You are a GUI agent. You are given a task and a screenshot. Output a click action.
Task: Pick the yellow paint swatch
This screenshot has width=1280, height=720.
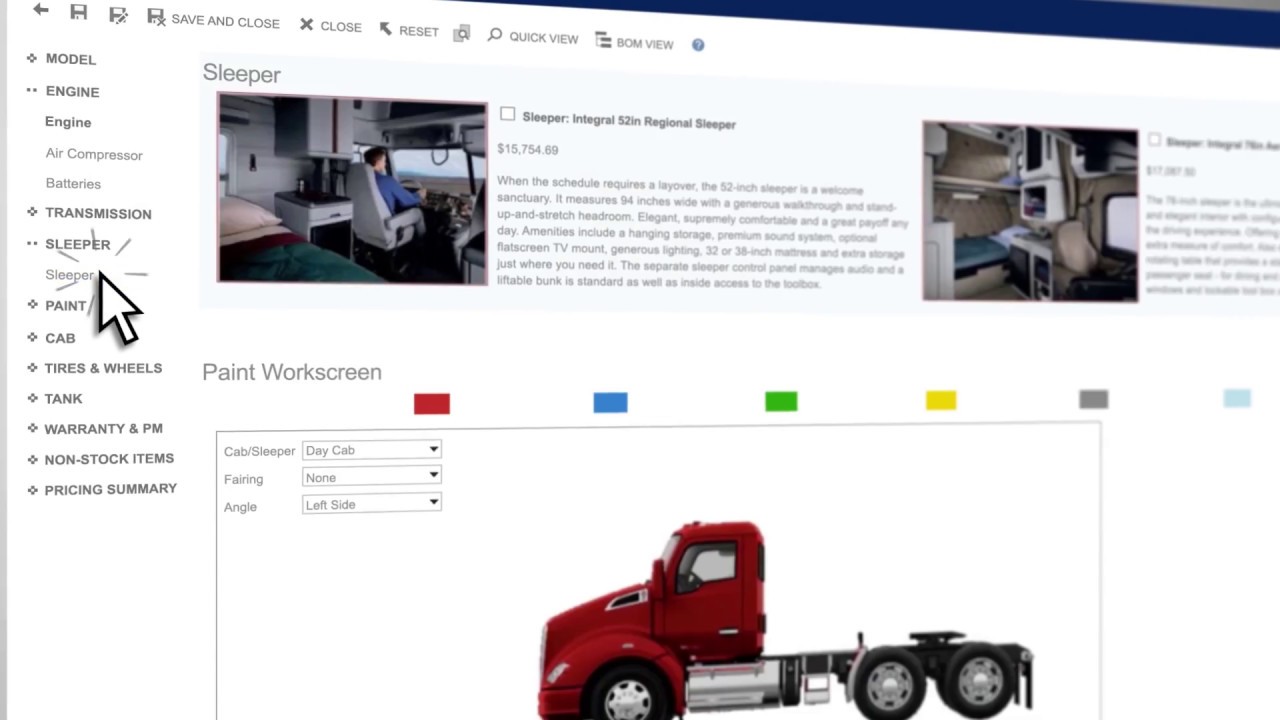click(941, 400)
